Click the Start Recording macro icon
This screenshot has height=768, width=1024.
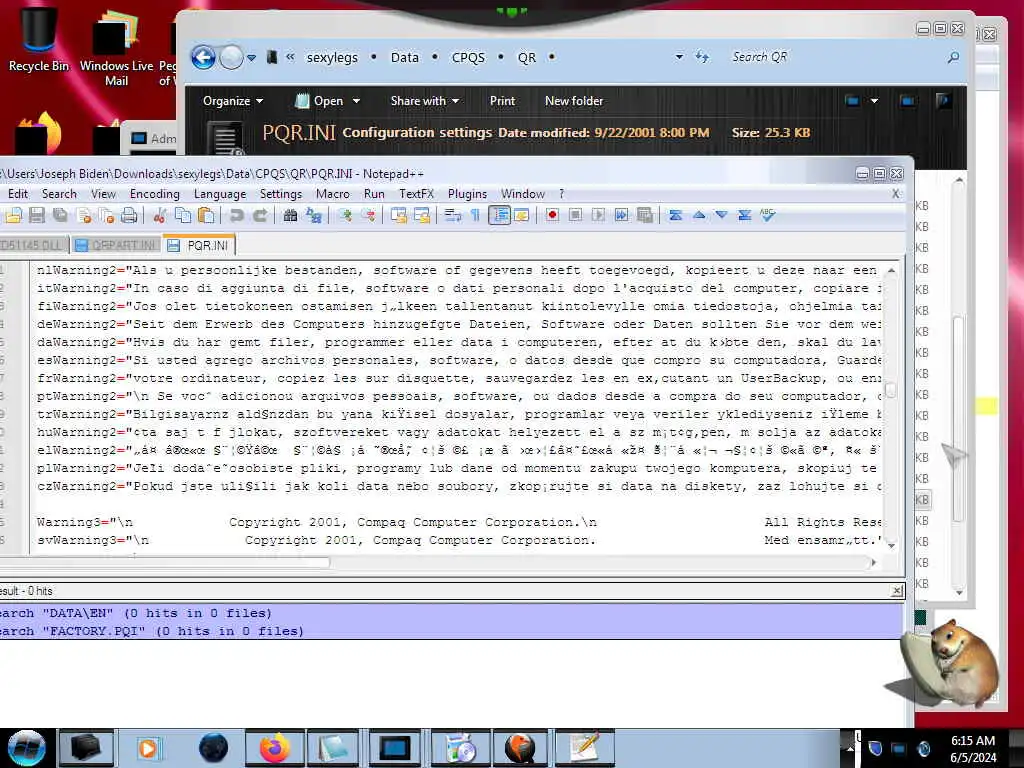point(552,215)
